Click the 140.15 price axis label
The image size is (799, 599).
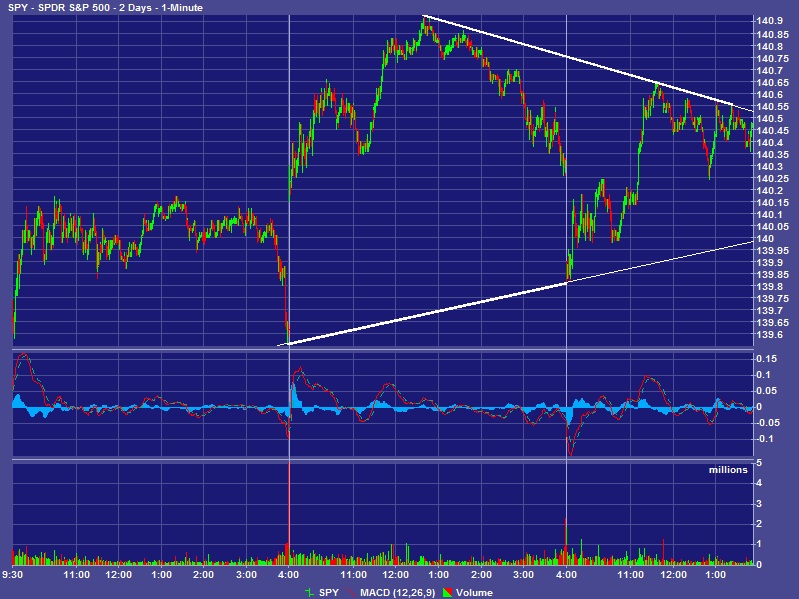coord(773,203)
